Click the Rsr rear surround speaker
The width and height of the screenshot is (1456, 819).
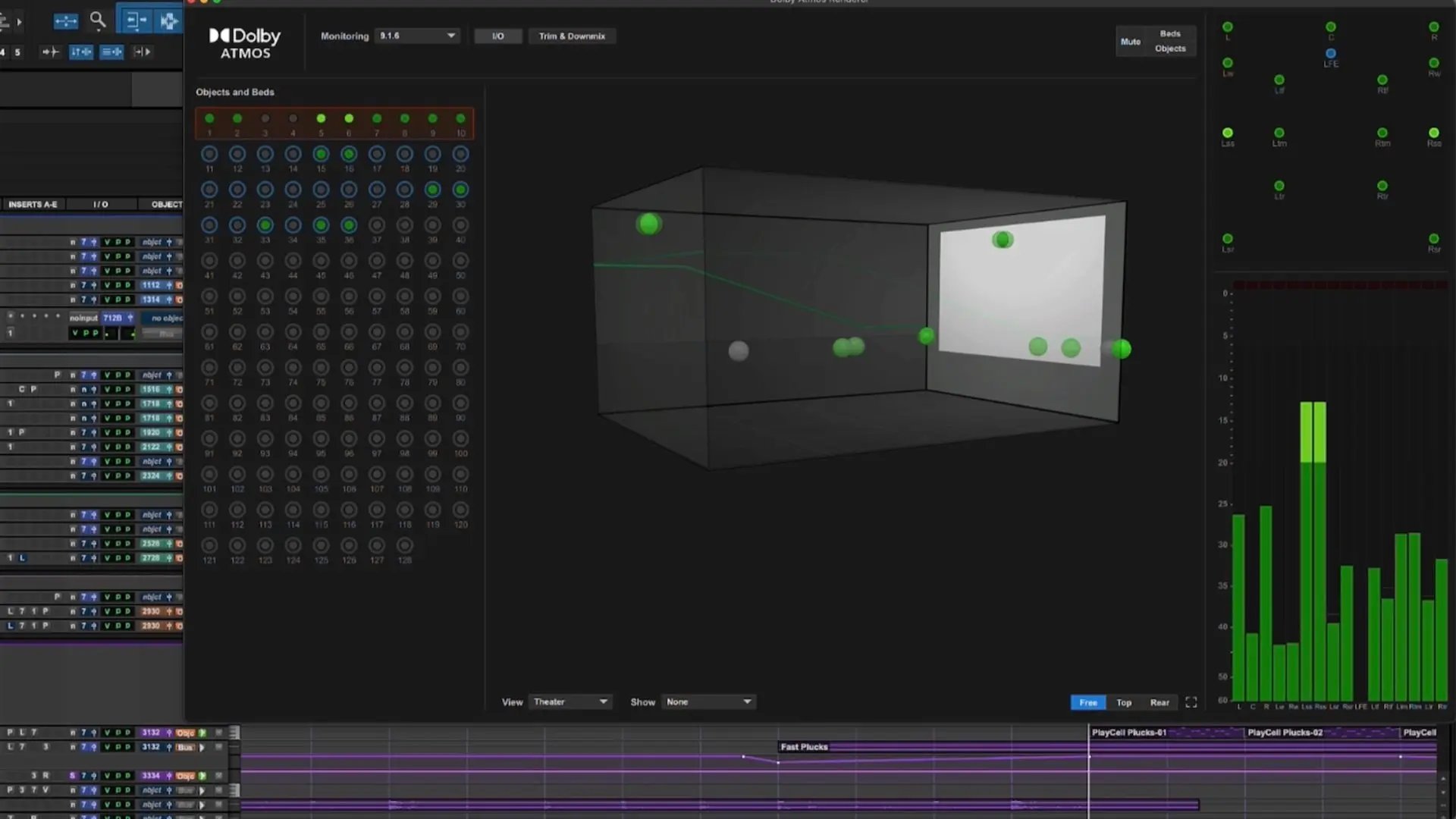click(x=1434, y=239)
